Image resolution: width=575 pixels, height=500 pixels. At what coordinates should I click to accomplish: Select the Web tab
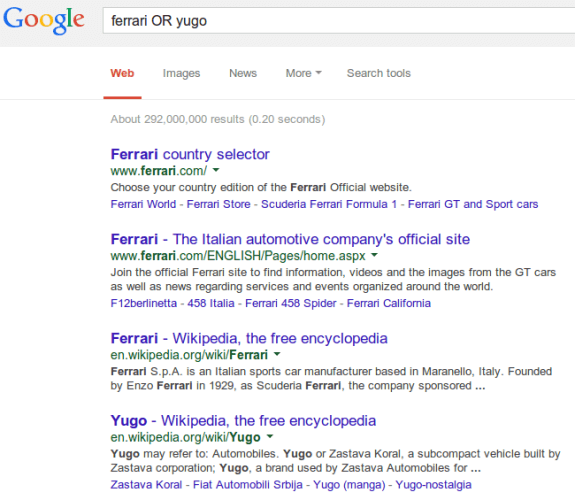click(122, 73)
